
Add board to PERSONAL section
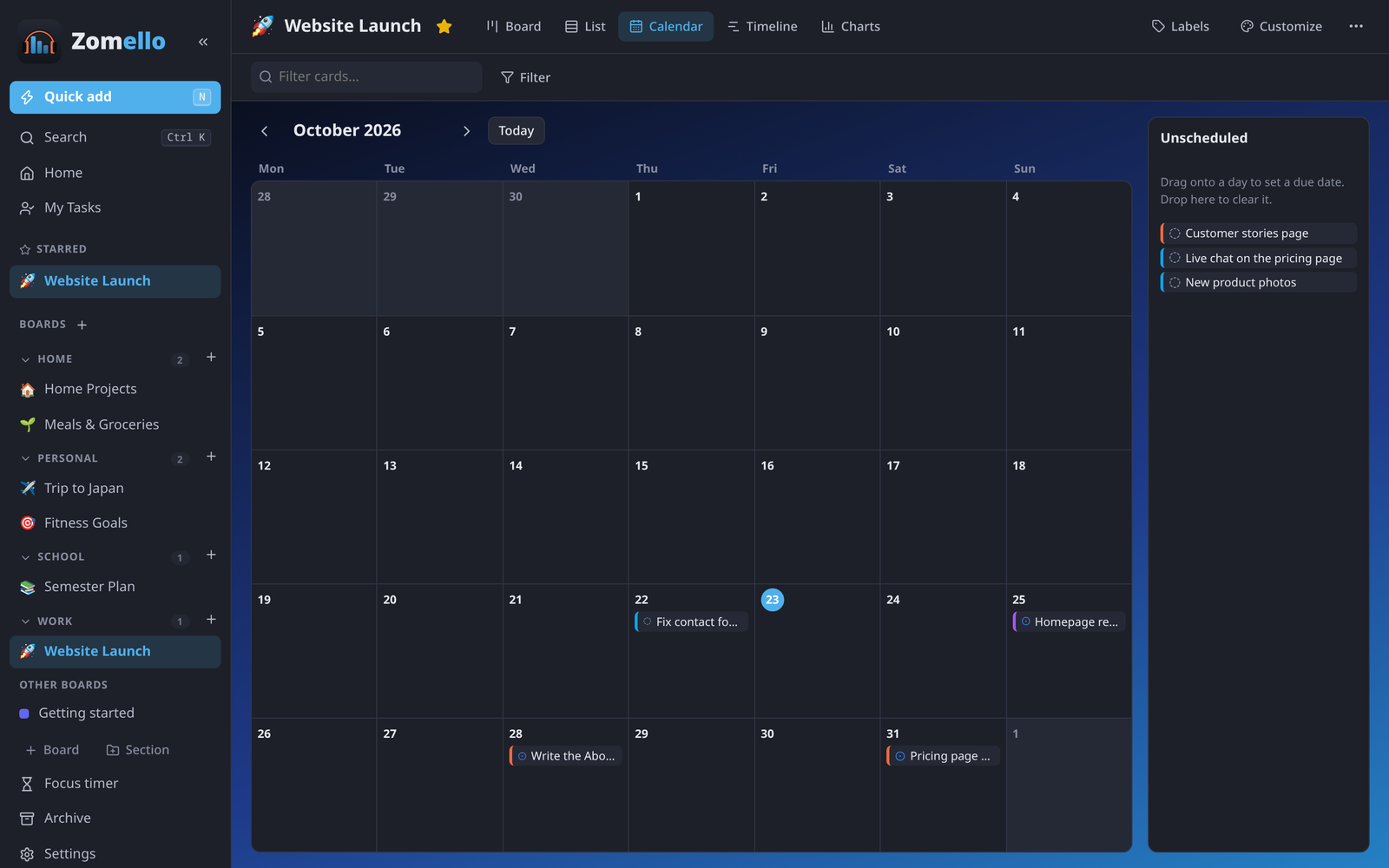pyautogui.click(x=211, y=457)
